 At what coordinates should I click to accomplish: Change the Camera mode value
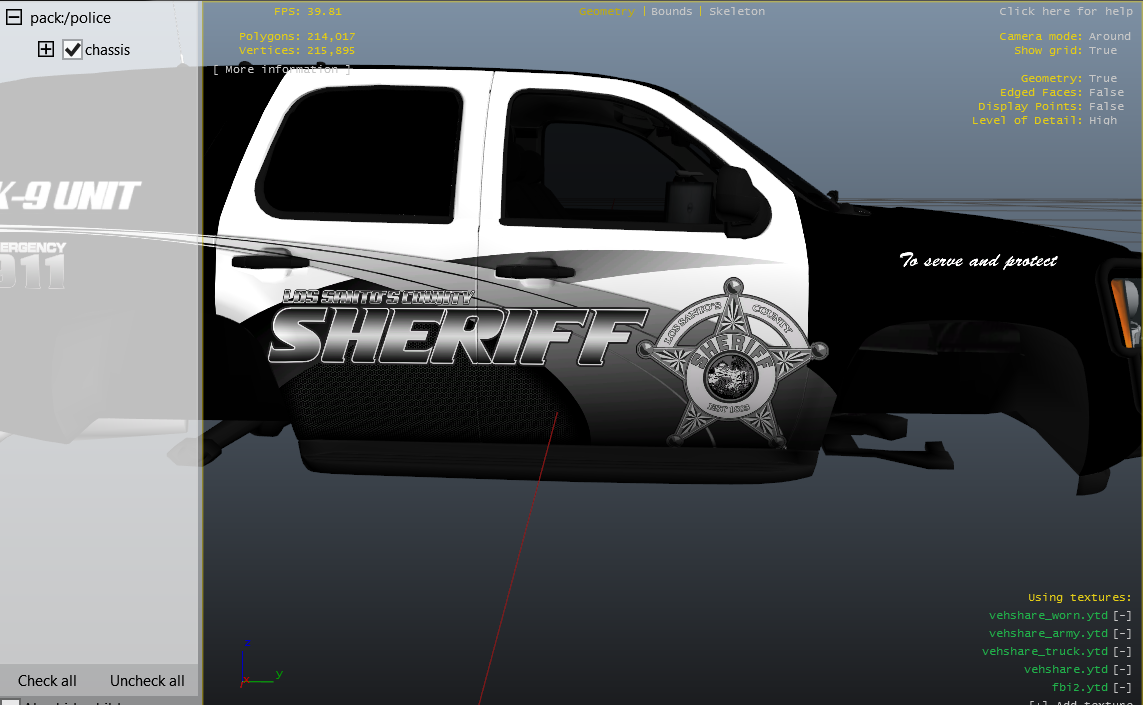pyautogui.click(x=1109, y=37)
